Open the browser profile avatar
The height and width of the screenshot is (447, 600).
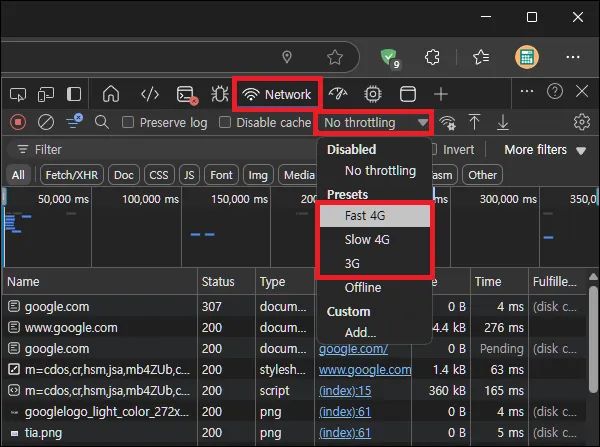pos(527,57)
